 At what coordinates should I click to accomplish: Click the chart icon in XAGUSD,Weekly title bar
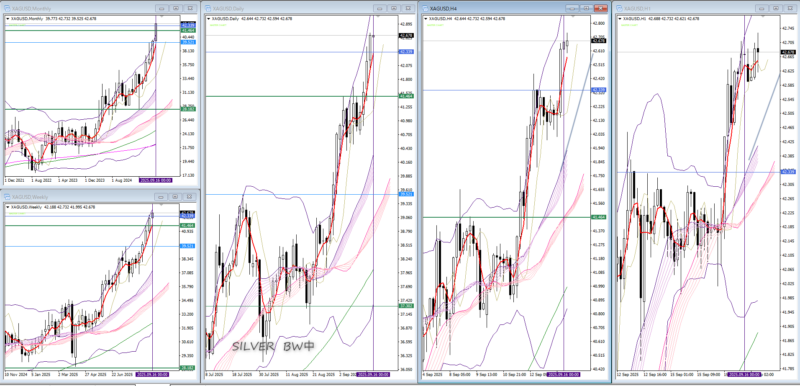pos(7,196)
